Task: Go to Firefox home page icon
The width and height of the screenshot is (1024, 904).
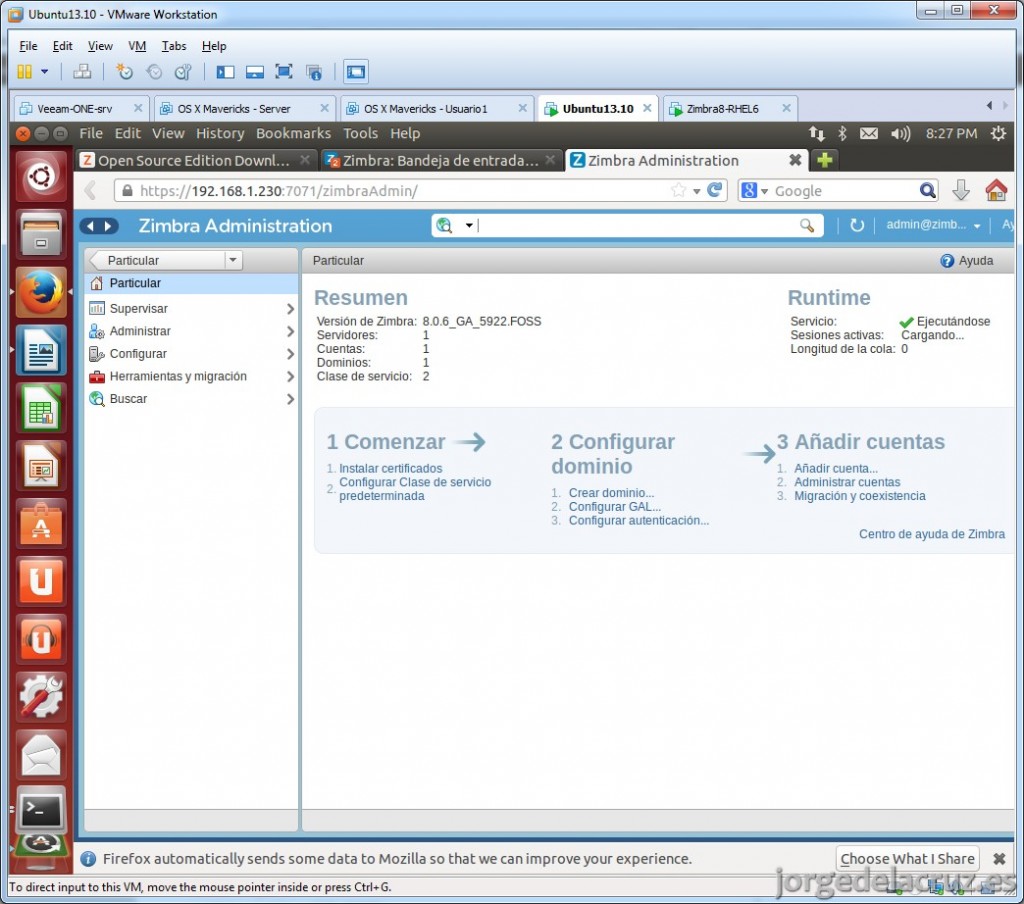Action: 996,190
